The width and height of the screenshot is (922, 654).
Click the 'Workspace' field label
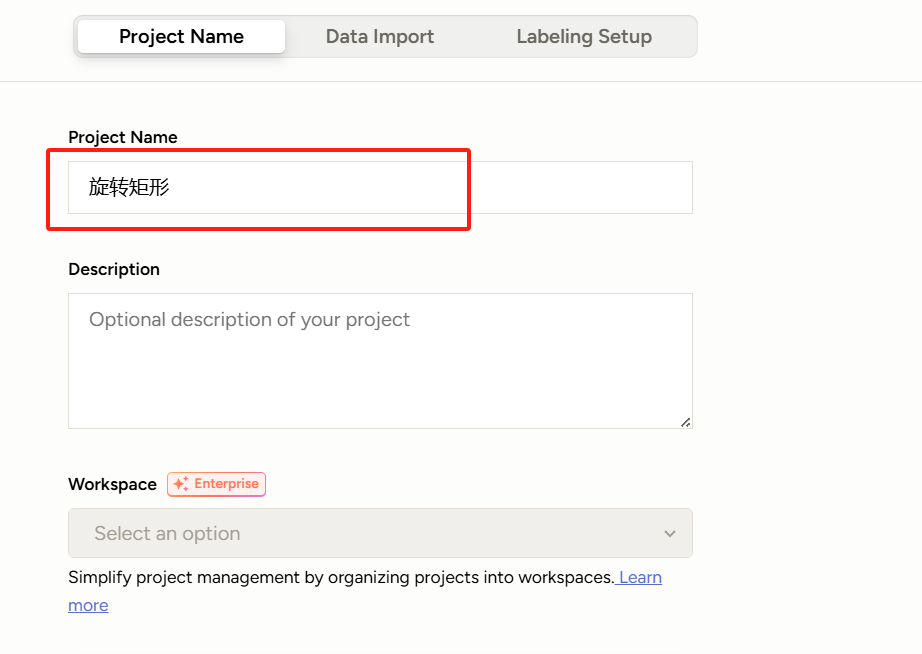pos(112,484)
